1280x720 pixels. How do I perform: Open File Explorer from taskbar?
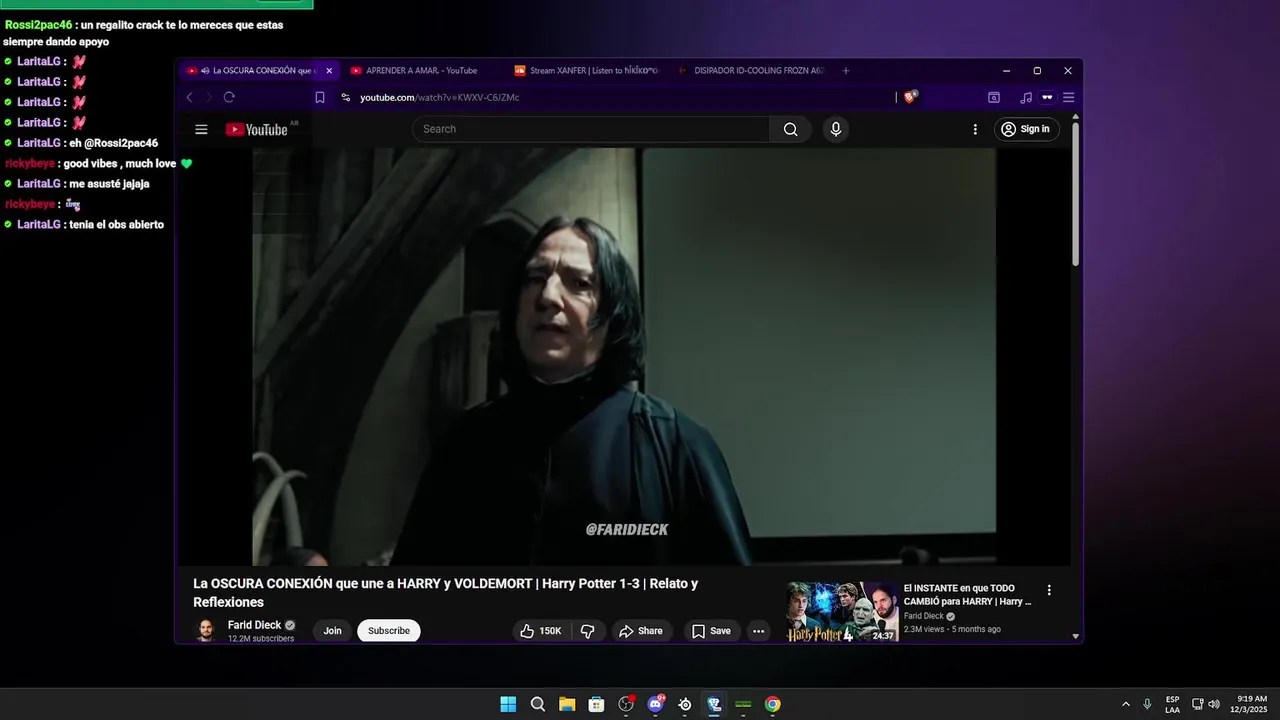pos(567,704)
